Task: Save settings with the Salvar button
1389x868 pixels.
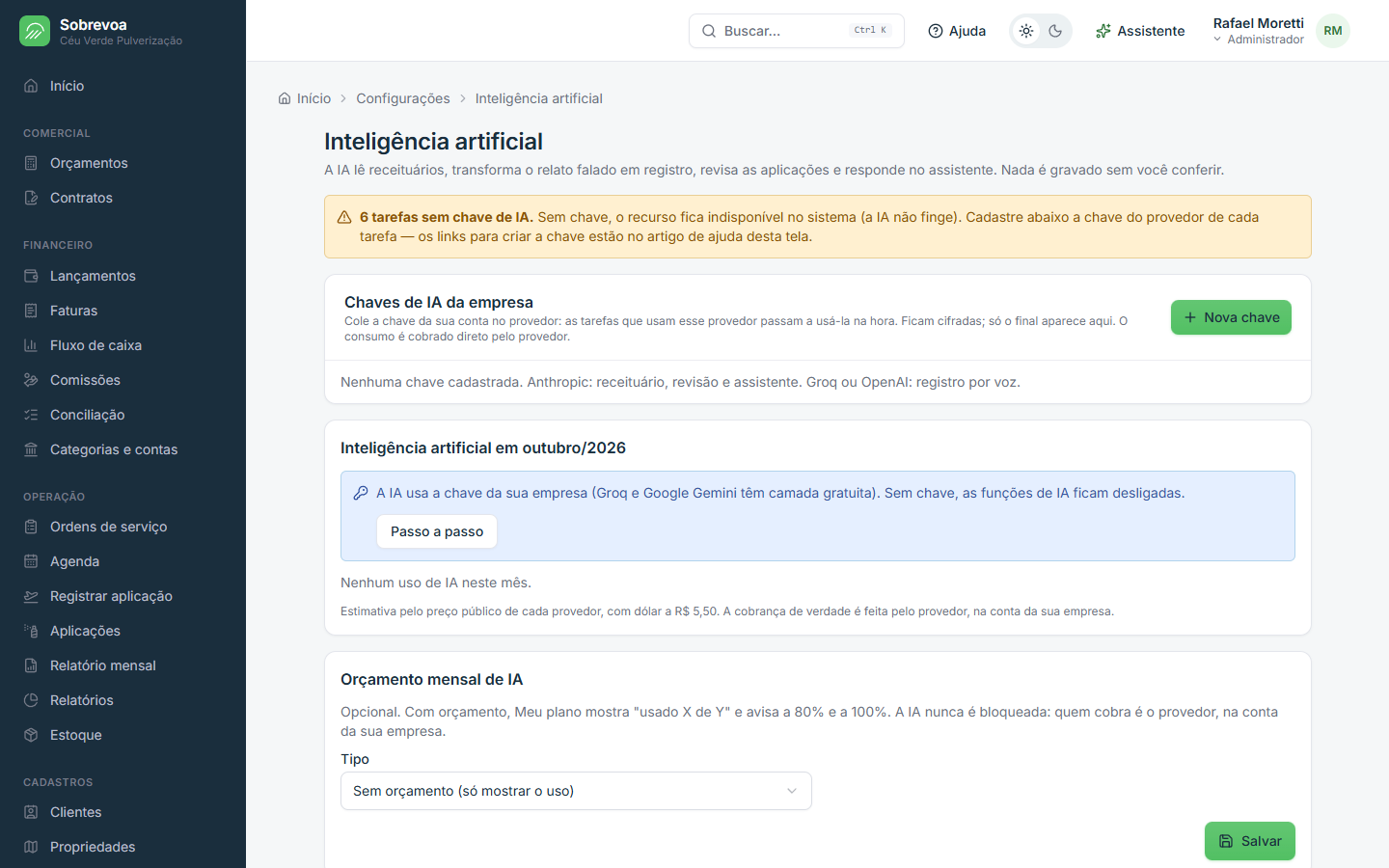Action: coord(1250,841)
